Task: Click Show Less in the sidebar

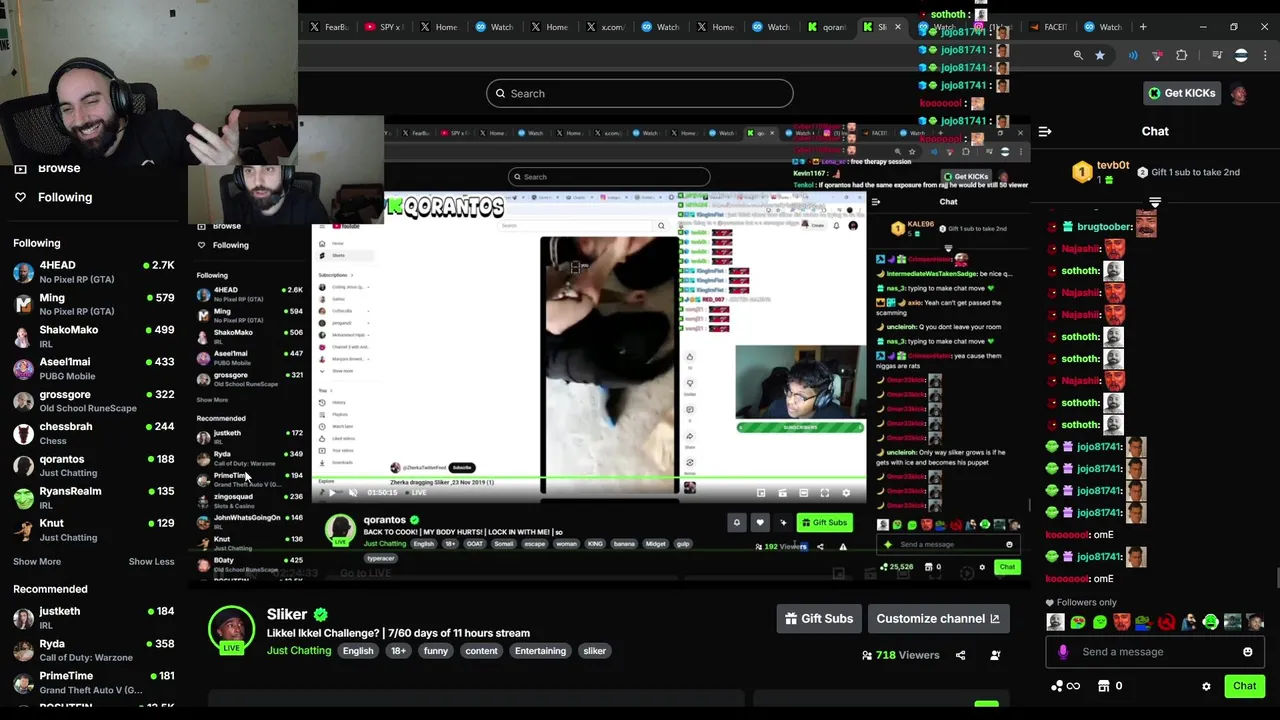Action: coord(151,562)
